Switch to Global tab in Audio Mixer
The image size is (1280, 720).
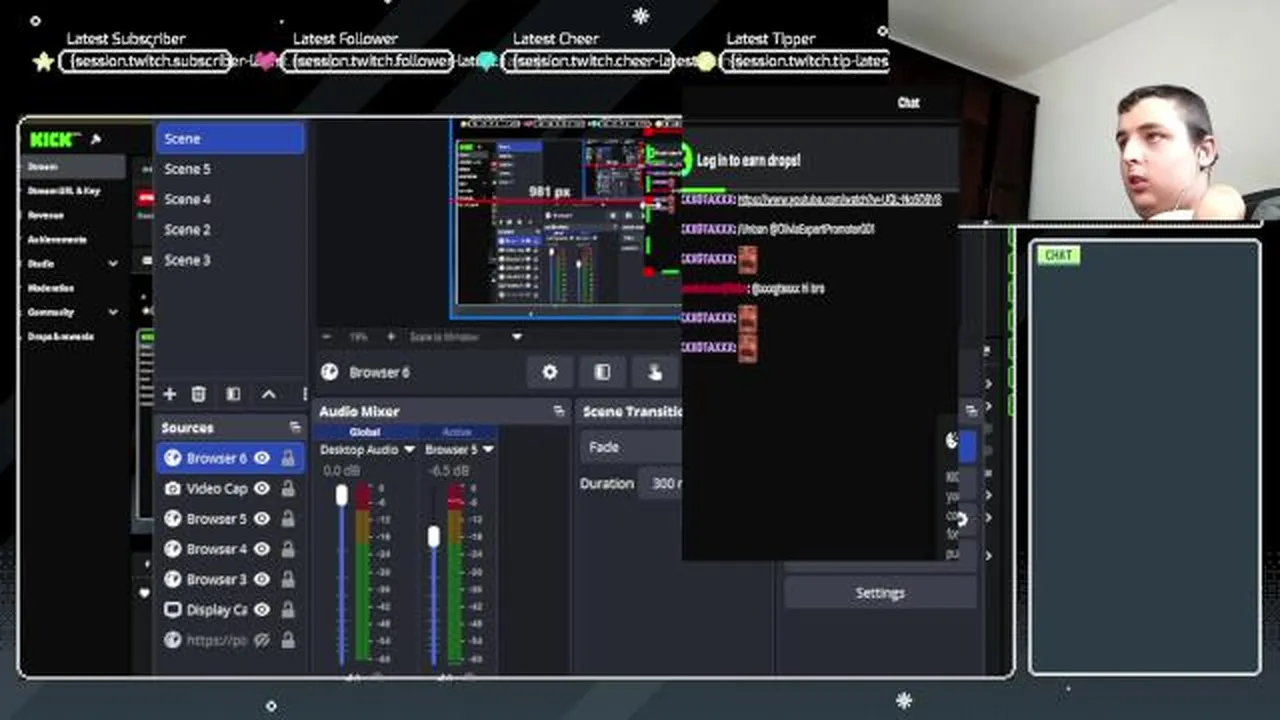tap(364, 432)
